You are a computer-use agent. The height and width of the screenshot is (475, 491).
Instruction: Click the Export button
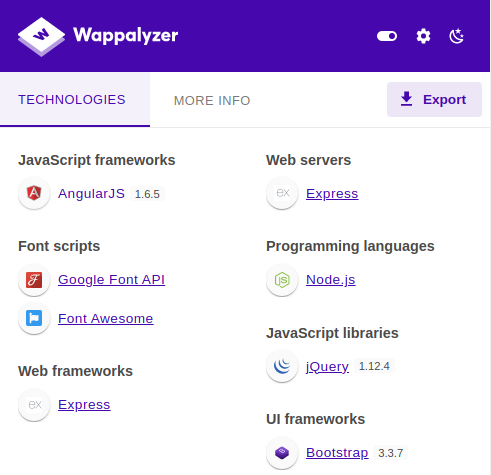[434, 99]
